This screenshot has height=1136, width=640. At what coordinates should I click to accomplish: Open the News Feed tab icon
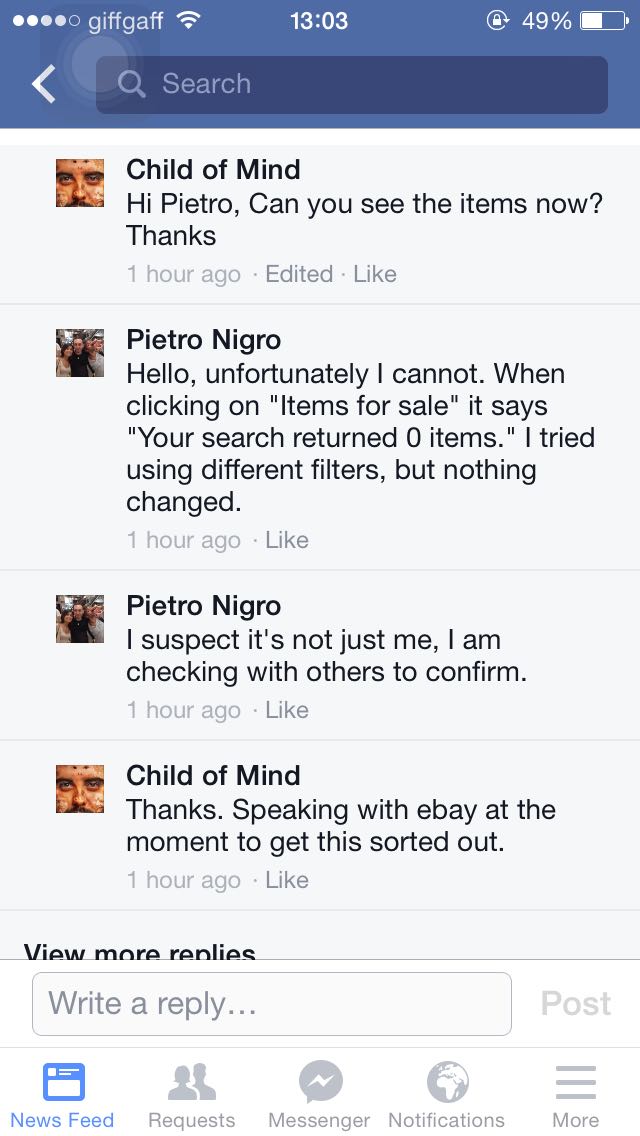(x=63, y=1082)
